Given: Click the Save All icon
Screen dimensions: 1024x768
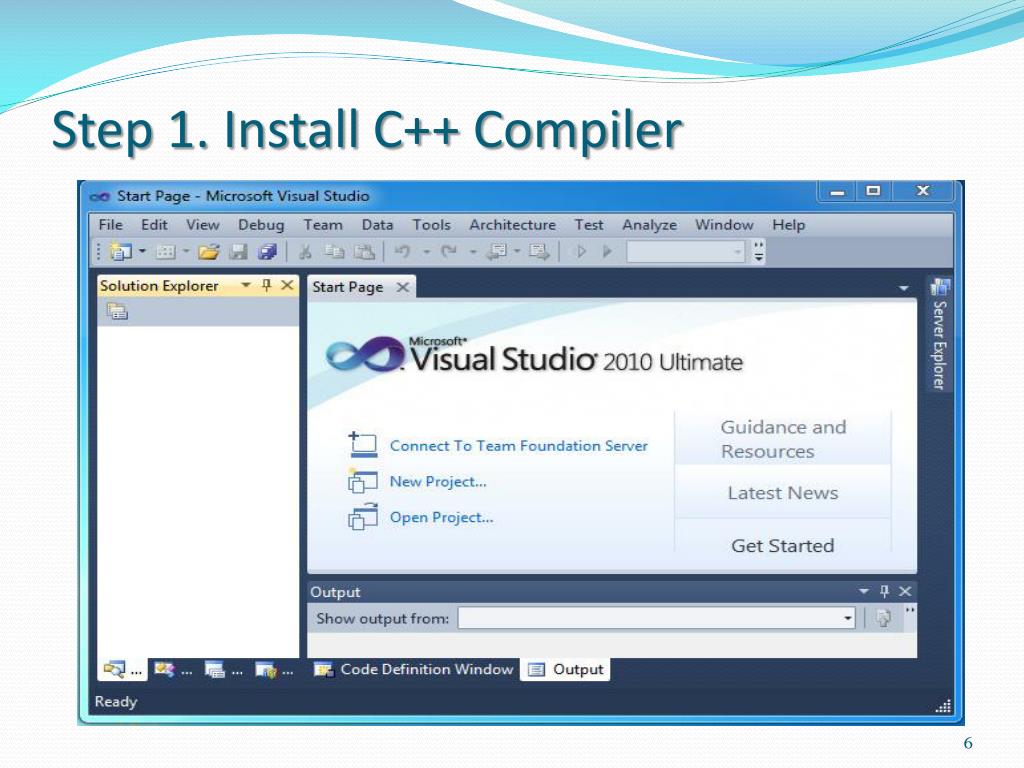Looking at the screenshot, I should tap(268, 251).
